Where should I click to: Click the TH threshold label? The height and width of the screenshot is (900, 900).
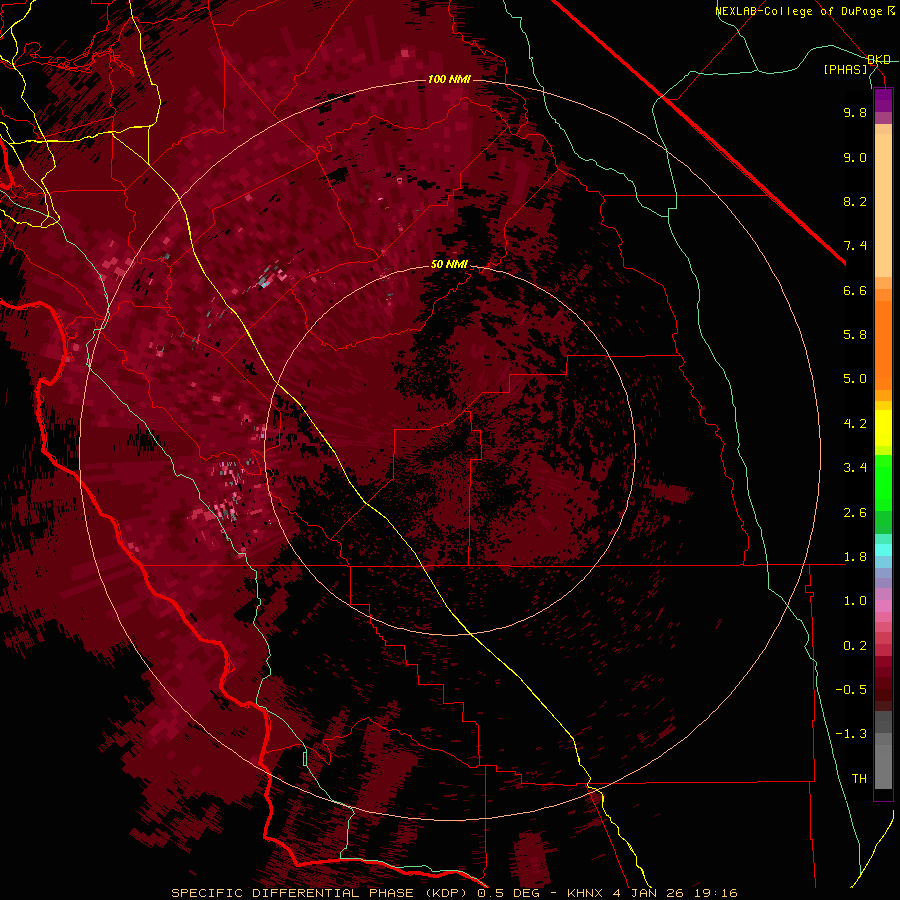point(859,779)
